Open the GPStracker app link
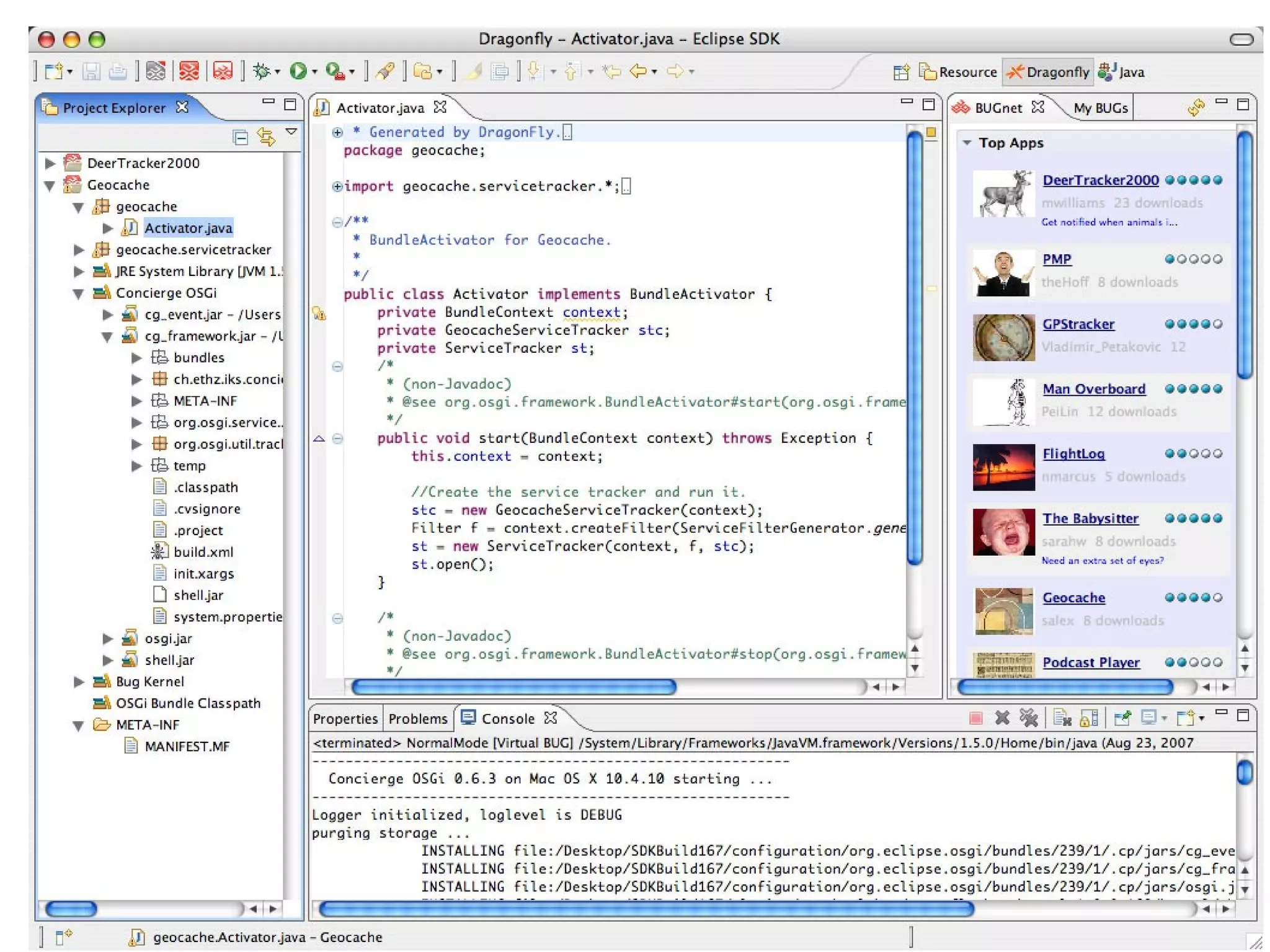 click(1078, 324)
